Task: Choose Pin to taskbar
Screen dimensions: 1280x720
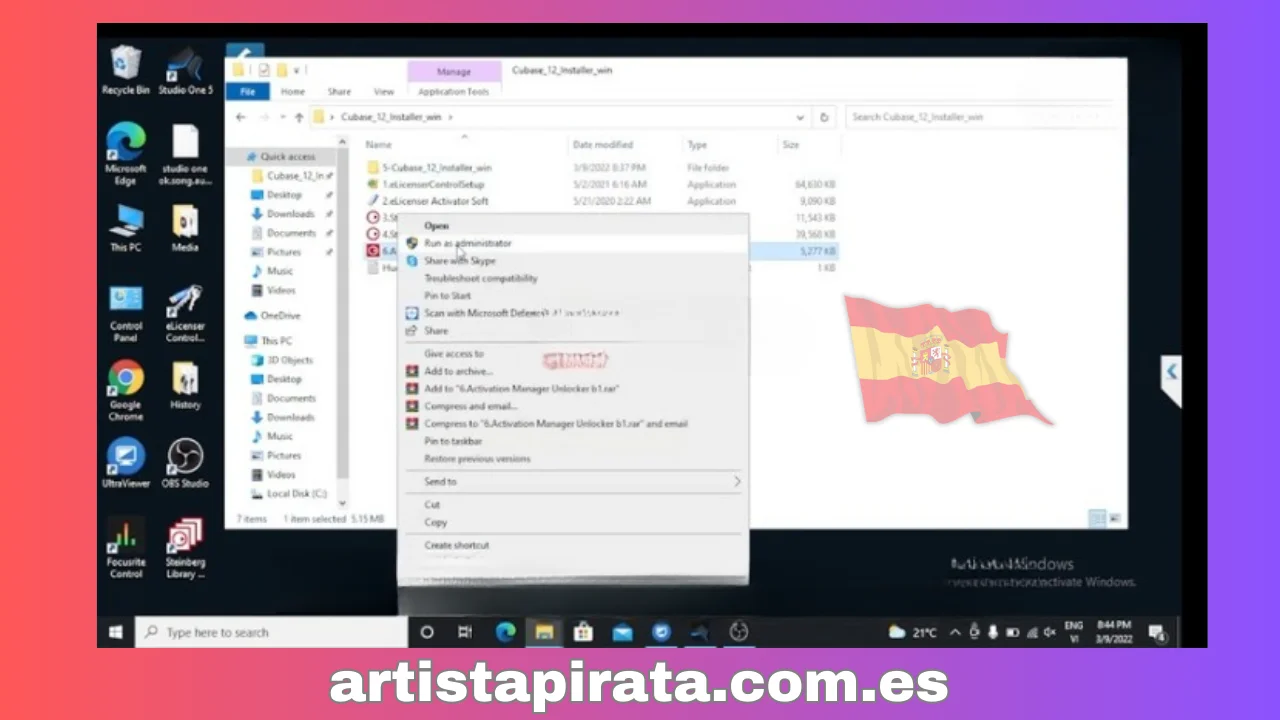Action: point(572,441)
